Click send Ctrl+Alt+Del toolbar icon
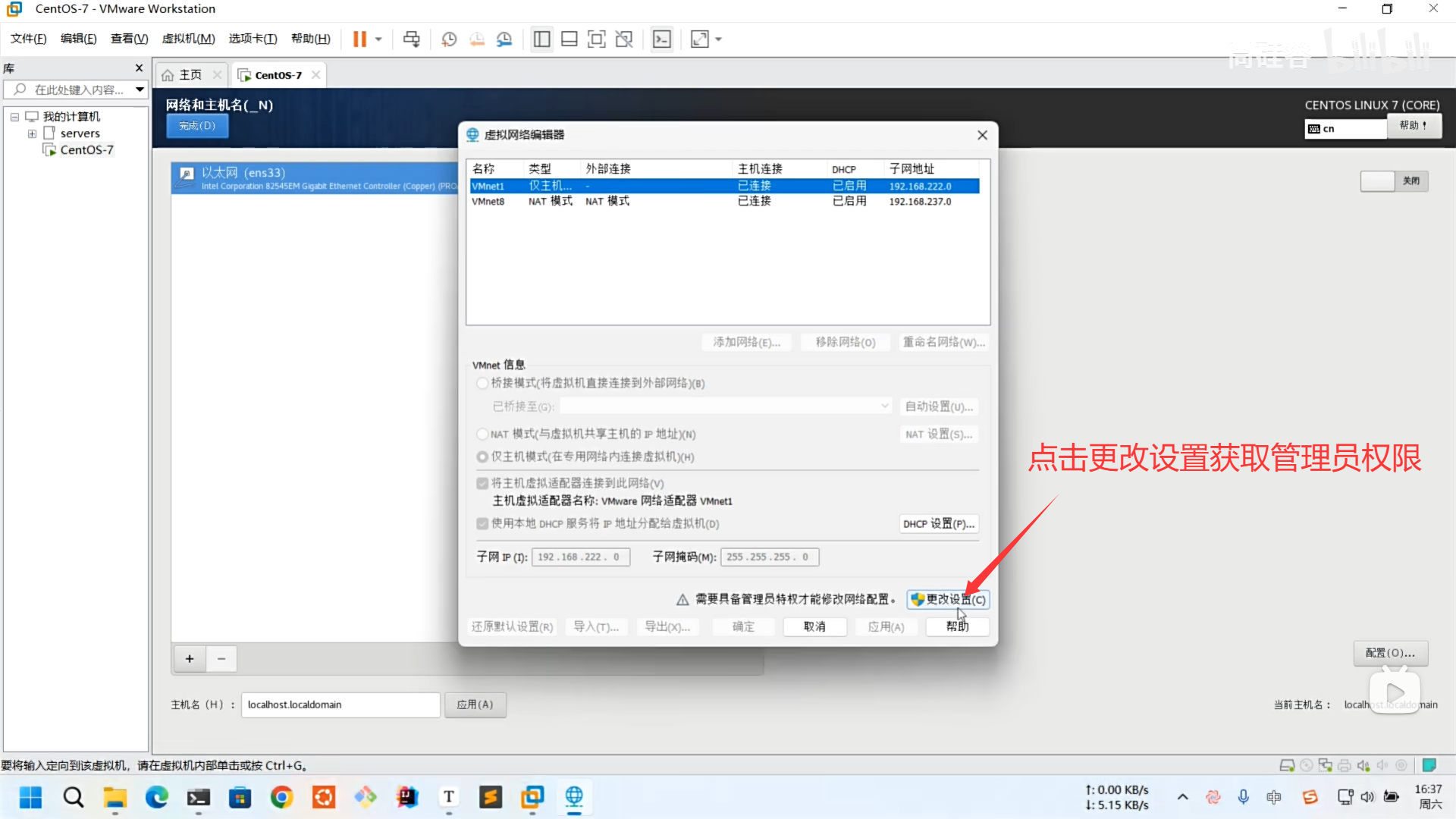This screenshot has width=1456, height=819. [411, 39]
